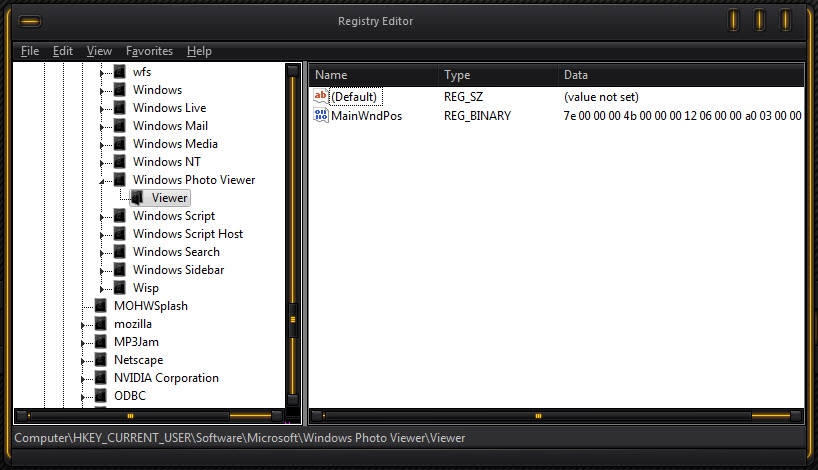Click the MOHWSplash folder icon

tap(101, 306)
